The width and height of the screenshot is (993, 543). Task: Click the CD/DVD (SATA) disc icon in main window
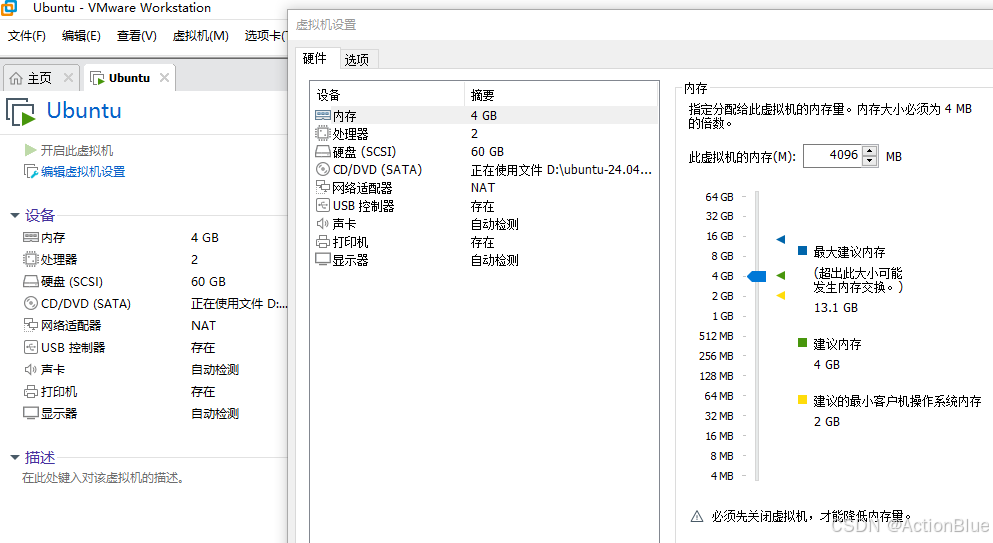(x=30, y=303)
